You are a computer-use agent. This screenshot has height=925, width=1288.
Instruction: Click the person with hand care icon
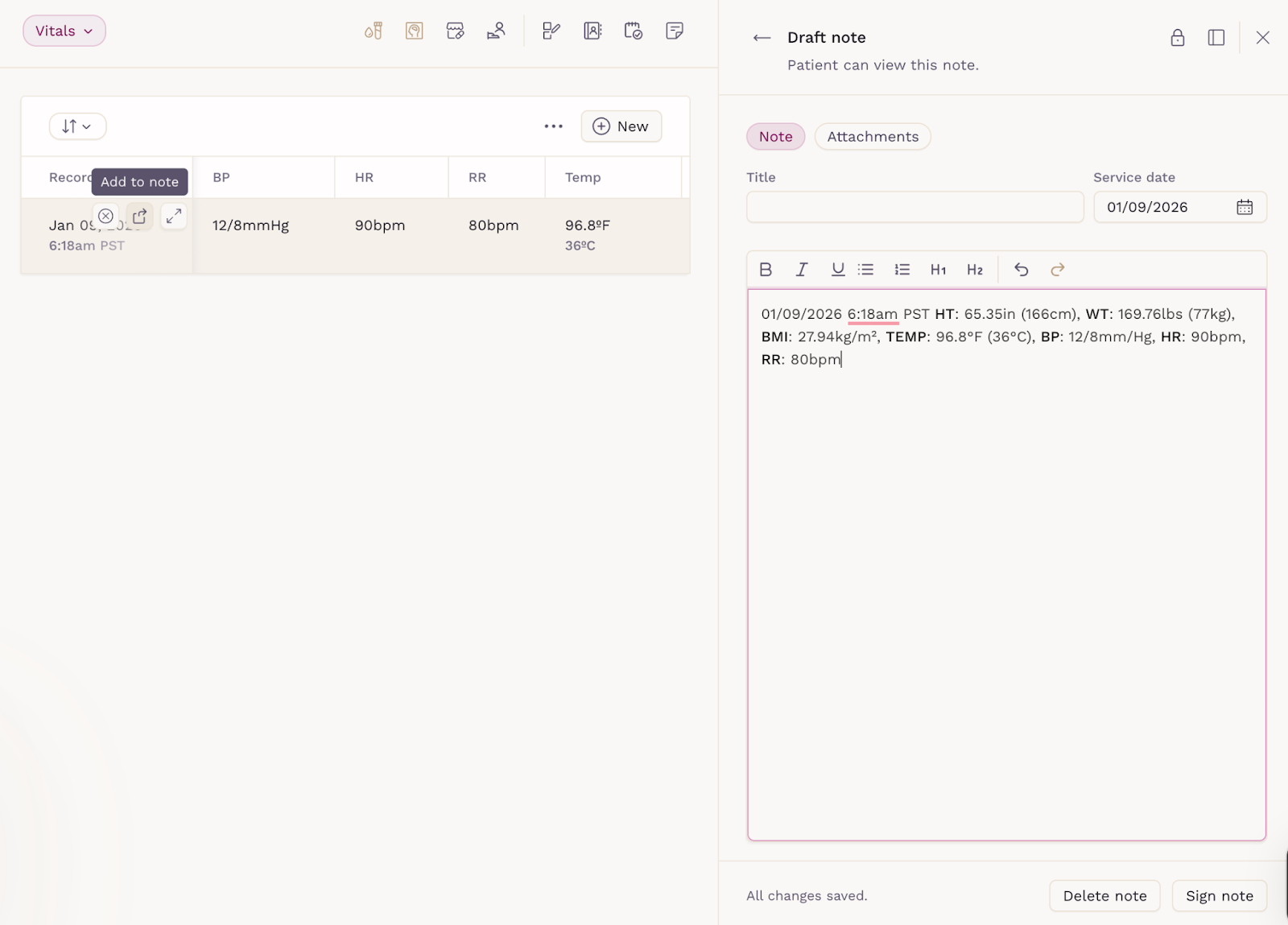click(x=496, y=31)
